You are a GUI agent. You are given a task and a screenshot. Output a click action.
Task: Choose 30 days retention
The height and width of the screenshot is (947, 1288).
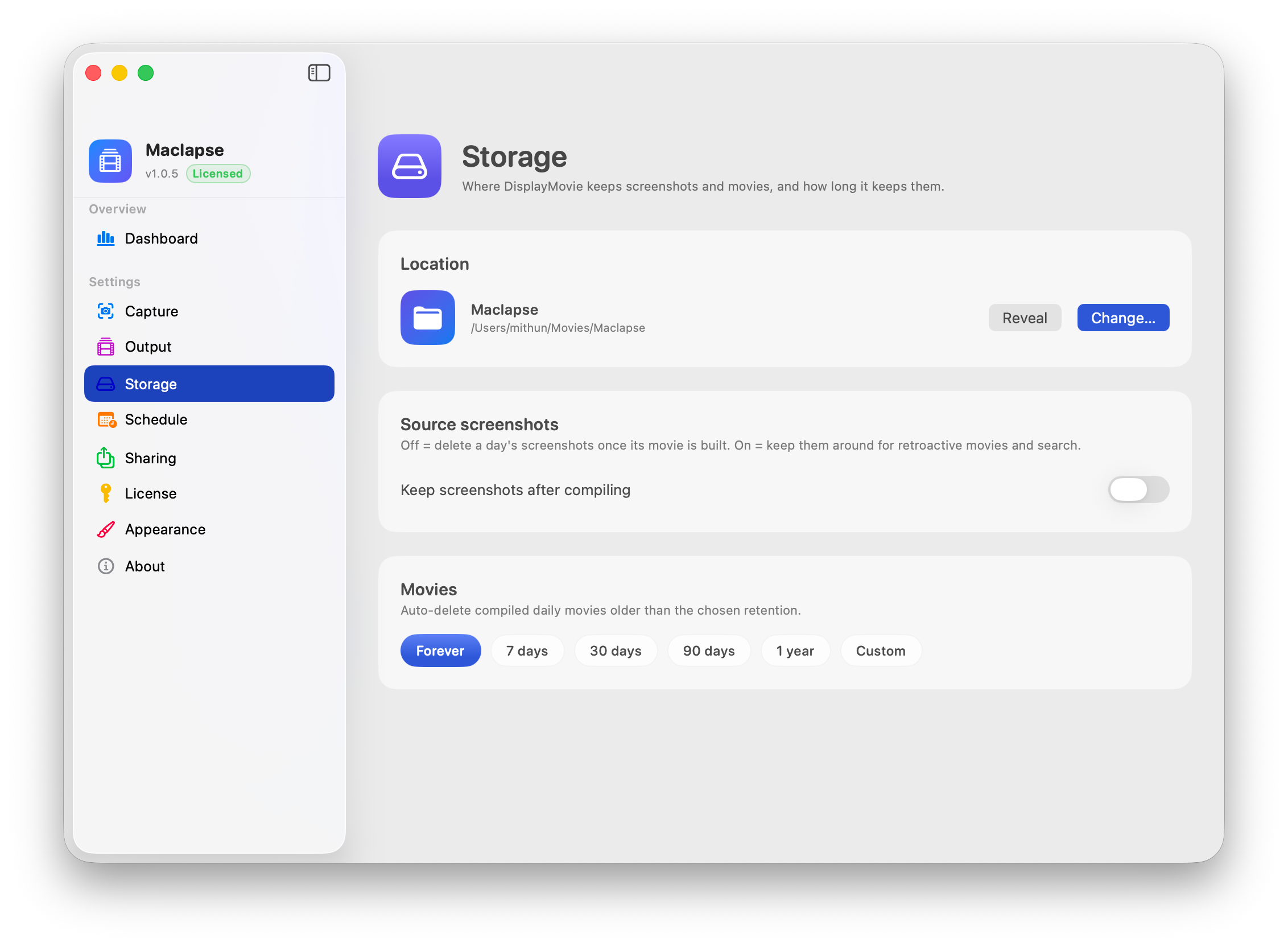coord(616,650)
